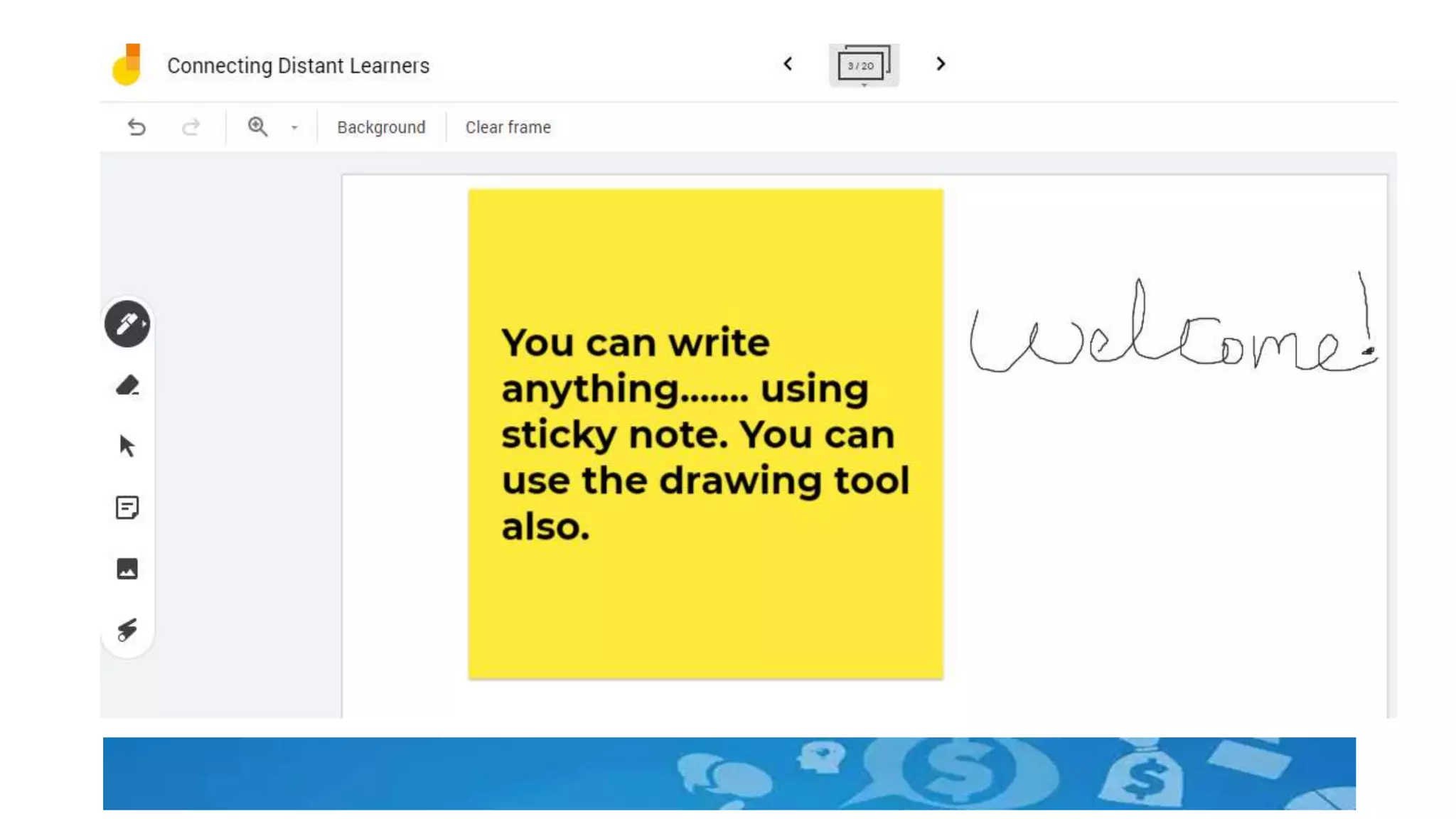
Task: Expand the zoom level dropdown arrow
Action: point(294,128)
